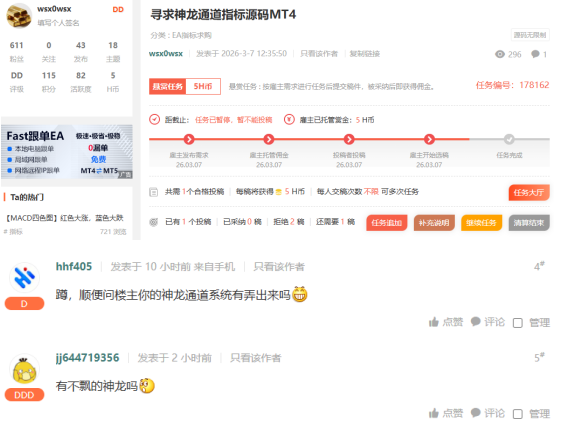Click the 复制链接 link
567x430 pixels.
tap(364, 54)
